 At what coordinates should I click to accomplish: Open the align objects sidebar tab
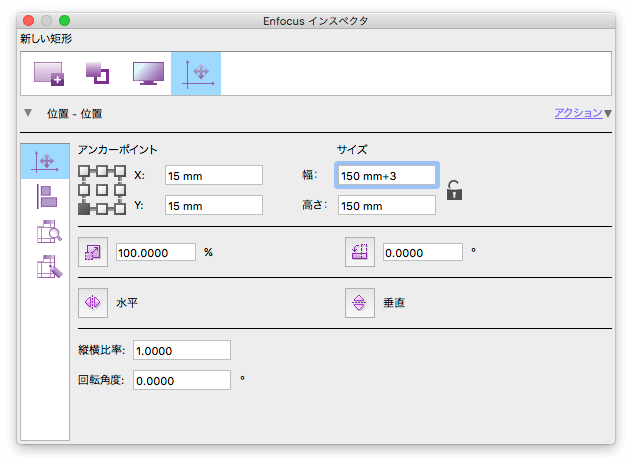46,197
